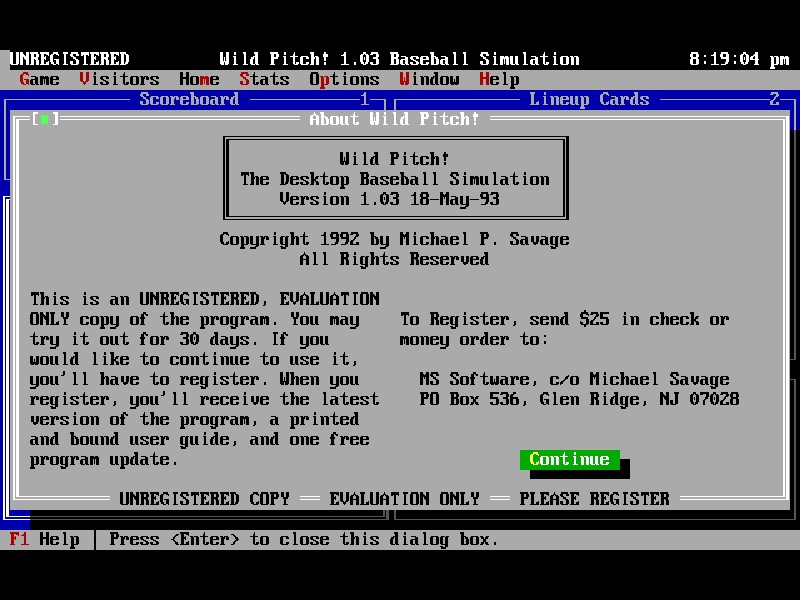This screenshot has height=600, width=800.
Task: Select the Home menu
Action: click(199, 79)
